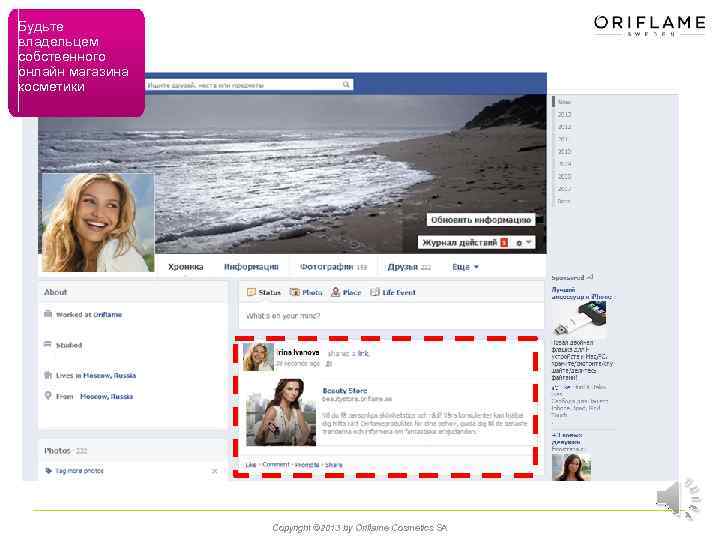Viewport: 720px width, 540px height.
Task: Click the Photos section header
Action: (x=57, y=451)
